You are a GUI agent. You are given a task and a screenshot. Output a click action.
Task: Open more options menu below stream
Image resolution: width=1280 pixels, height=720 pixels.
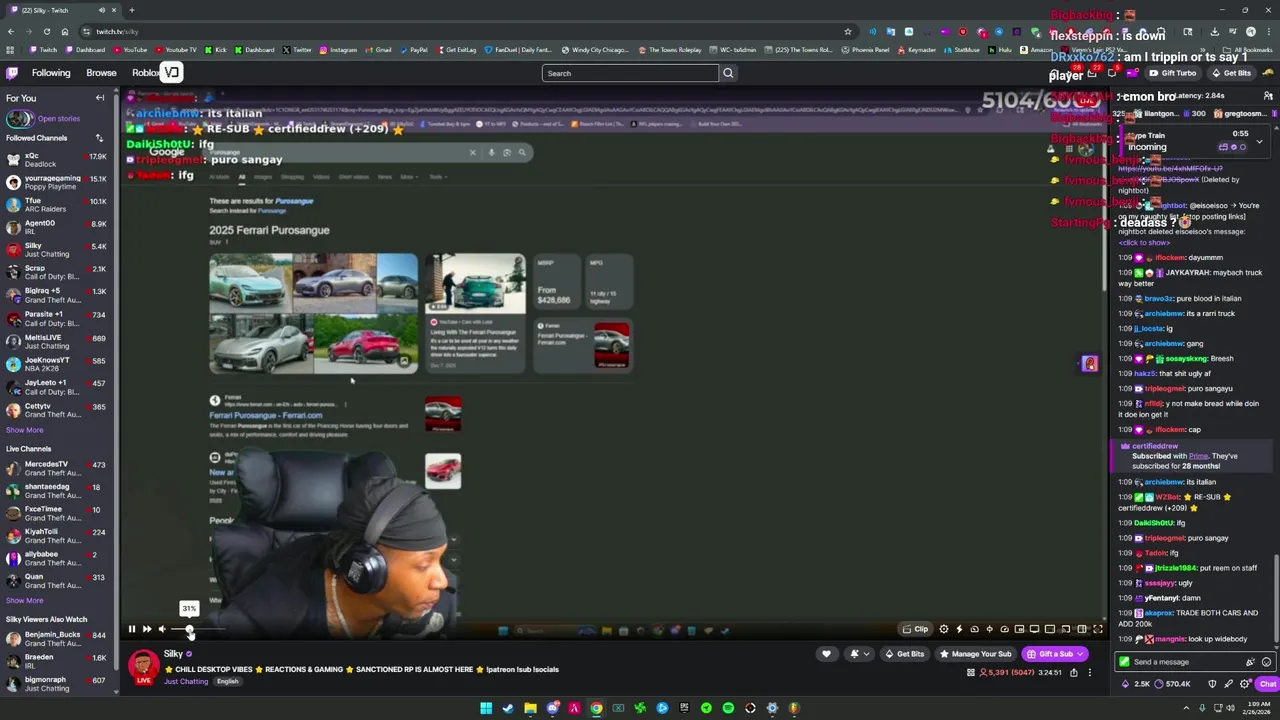[x=1090, y=673]
